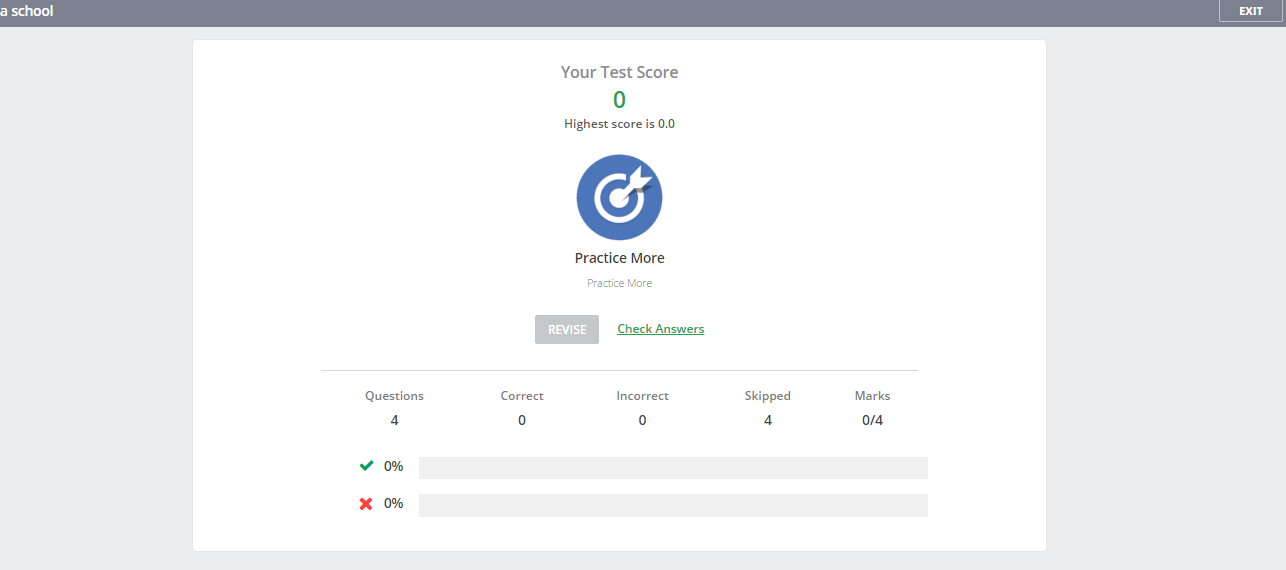This screenshot has height=570, width=1286.
Task: Click the 'Your Test Score' heading
Action: click(x=619, y=72)
